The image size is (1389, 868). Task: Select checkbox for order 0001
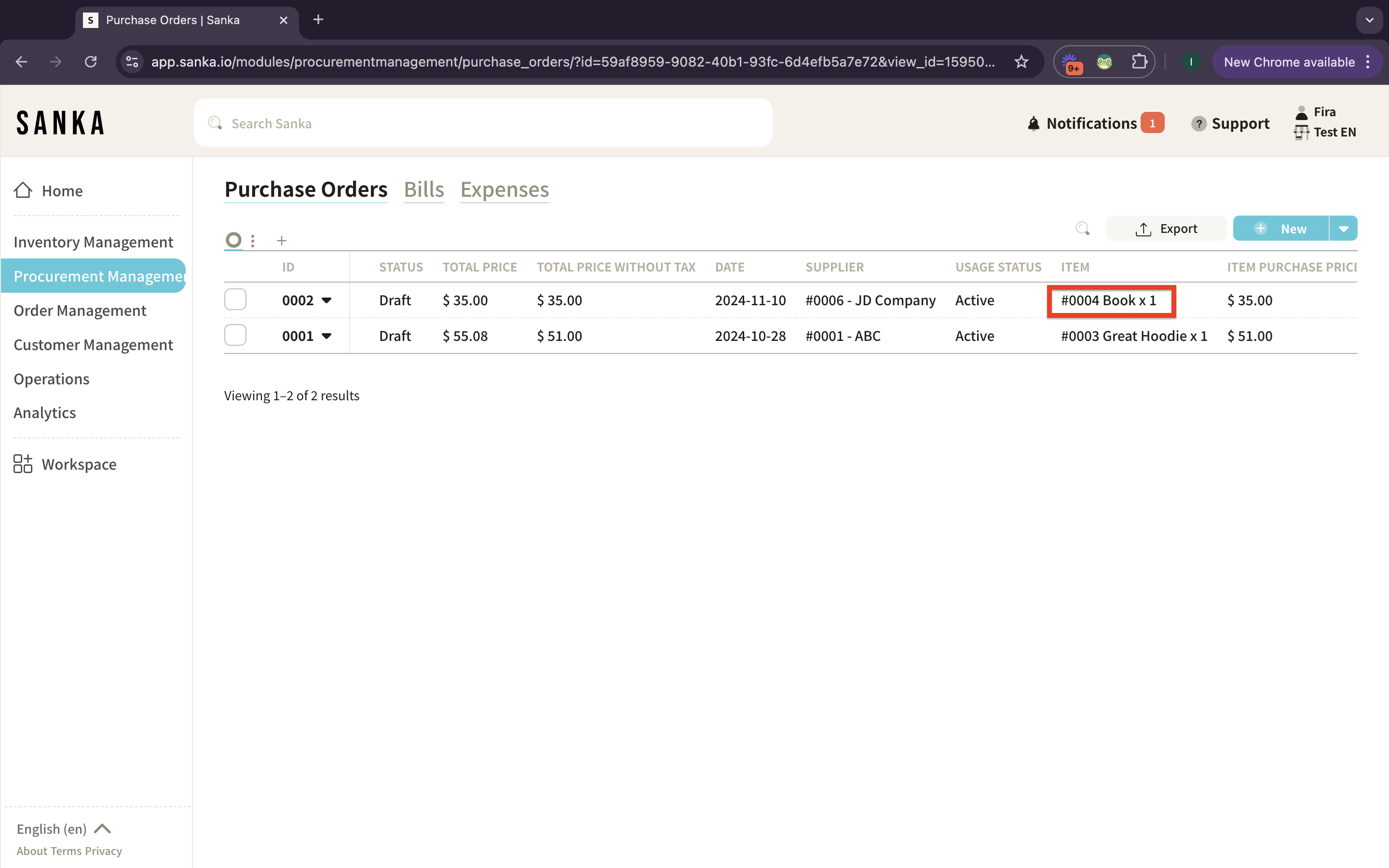[x=235, y=335]
